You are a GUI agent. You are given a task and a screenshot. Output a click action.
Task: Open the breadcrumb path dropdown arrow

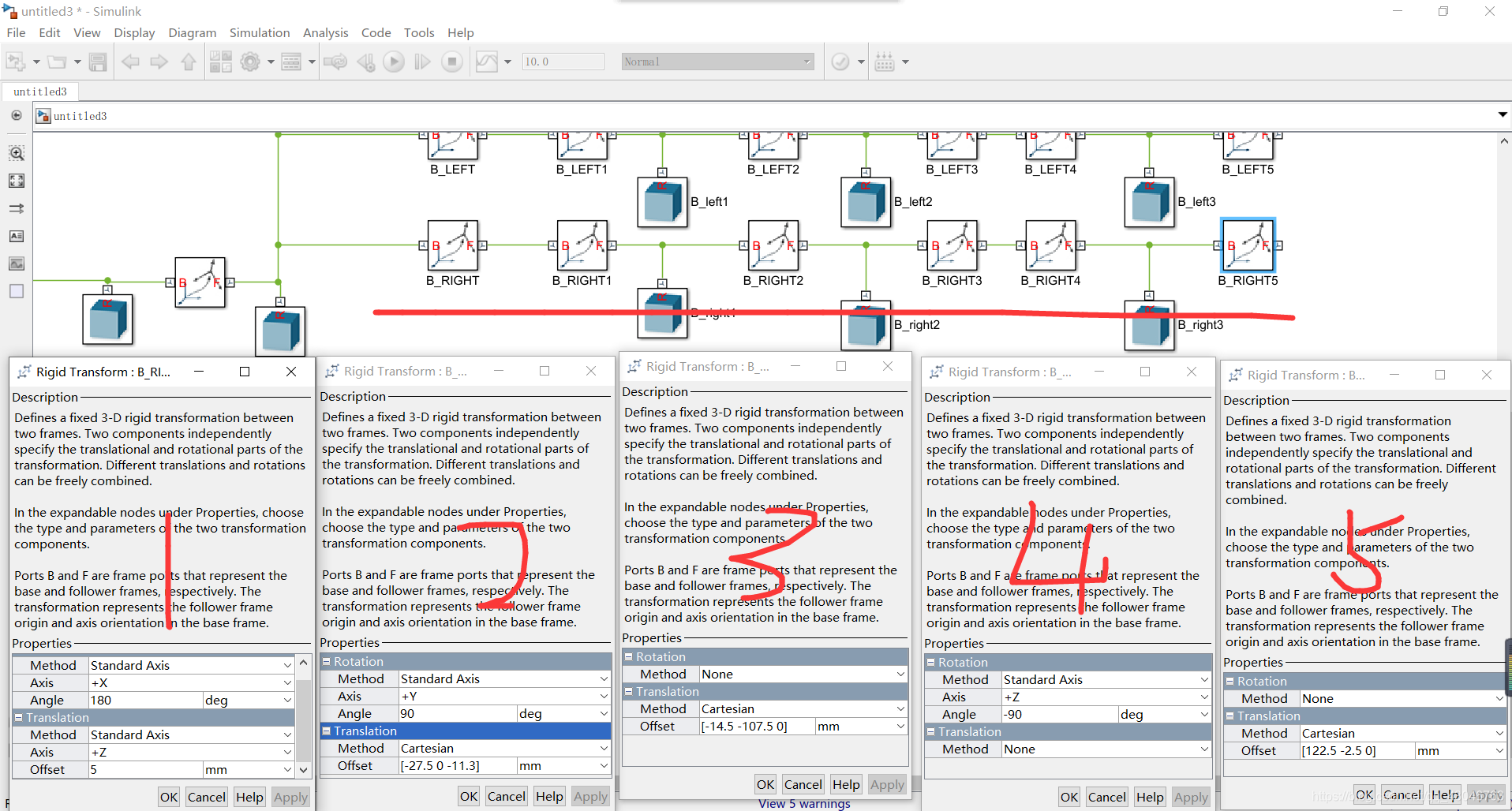point(1502,115)
